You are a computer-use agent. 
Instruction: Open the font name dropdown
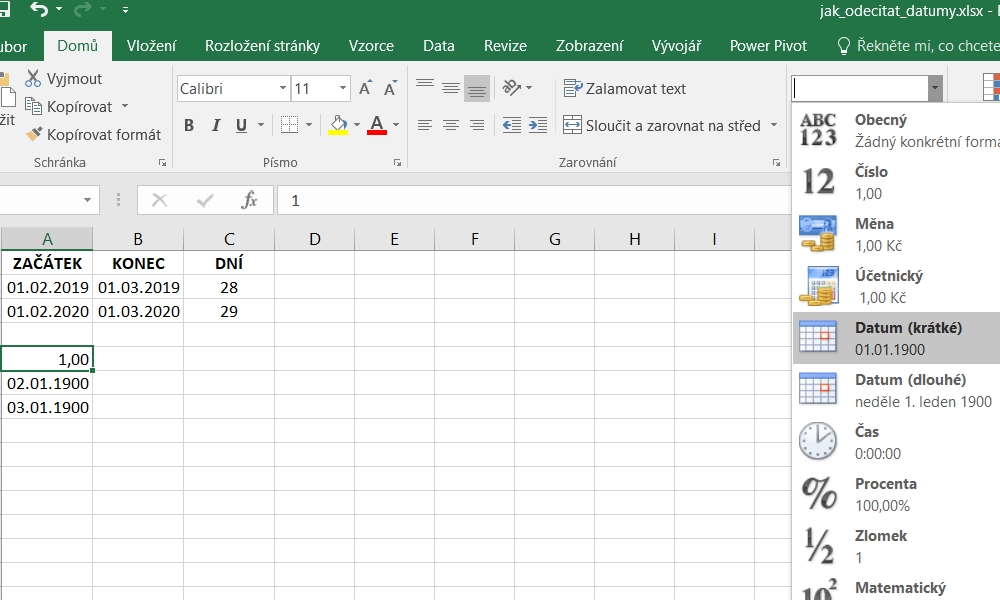coord(283,88)
